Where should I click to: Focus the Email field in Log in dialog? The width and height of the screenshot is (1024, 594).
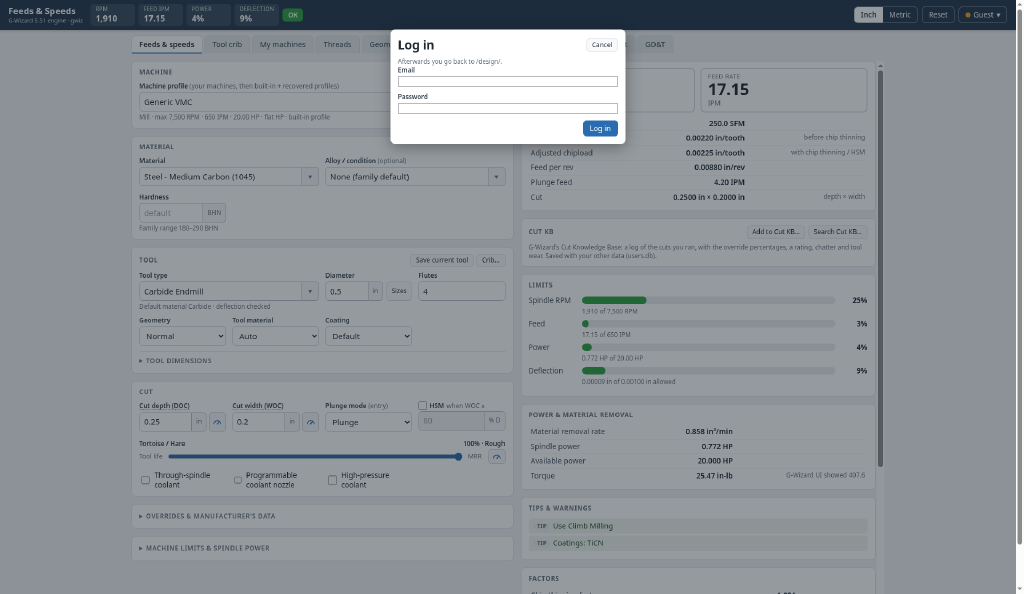point(507,82)
